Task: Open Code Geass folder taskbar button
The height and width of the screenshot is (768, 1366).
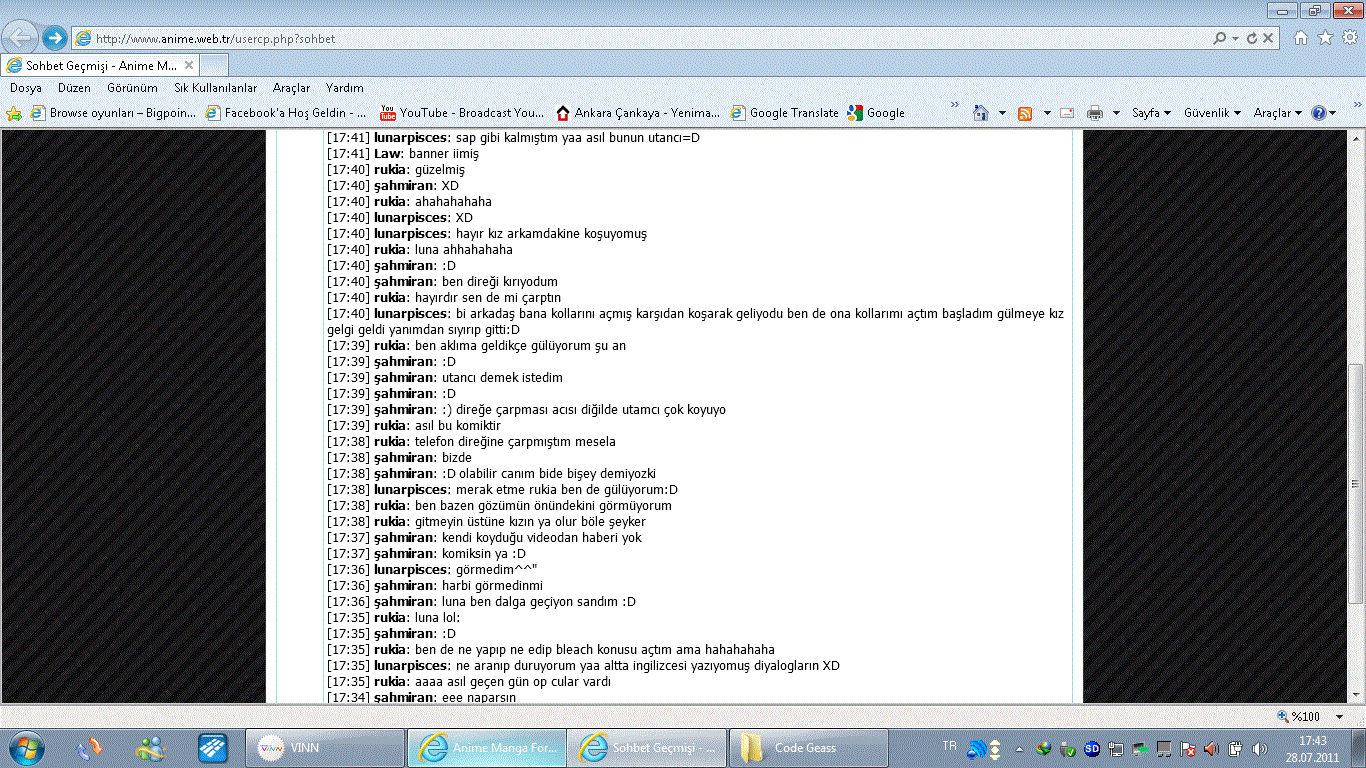Action: pyautogui.click(x=810, y=747)
